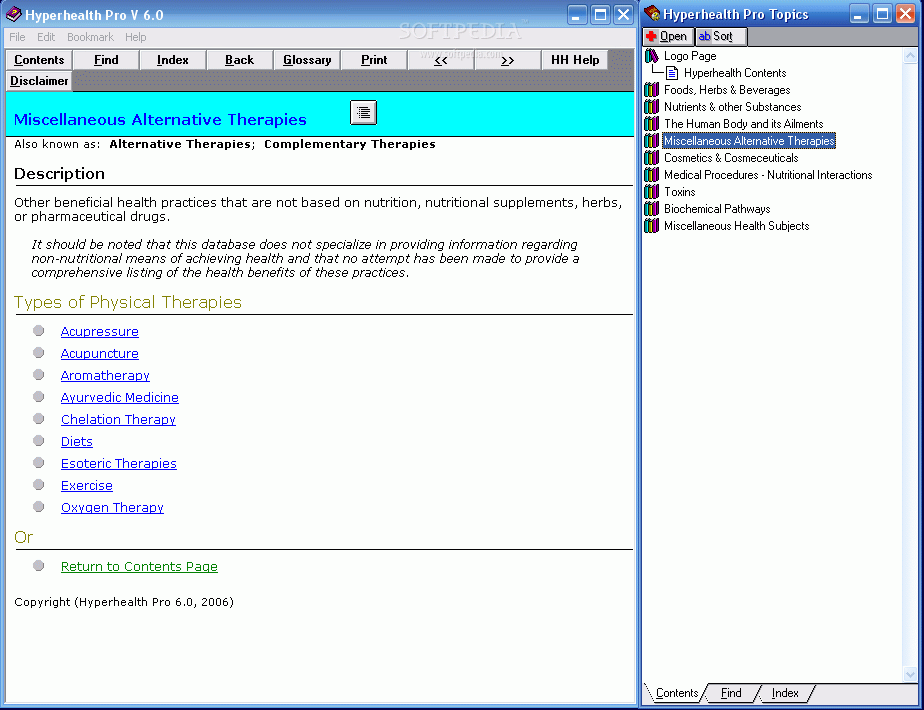Viewport: 924px width, 710px height.
Task: Maximize the Hyperhealth Pro Topics window
Action: point(882,14)
